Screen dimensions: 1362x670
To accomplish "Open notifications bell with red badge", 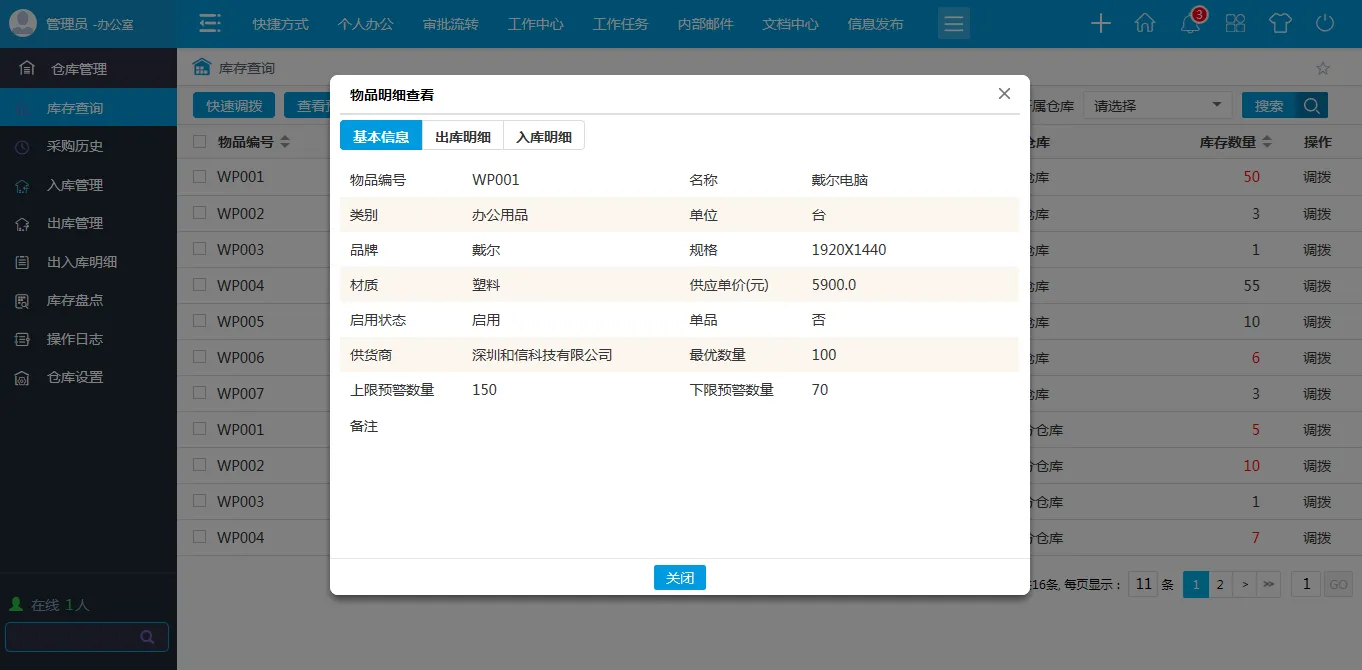I will 1190,24.
